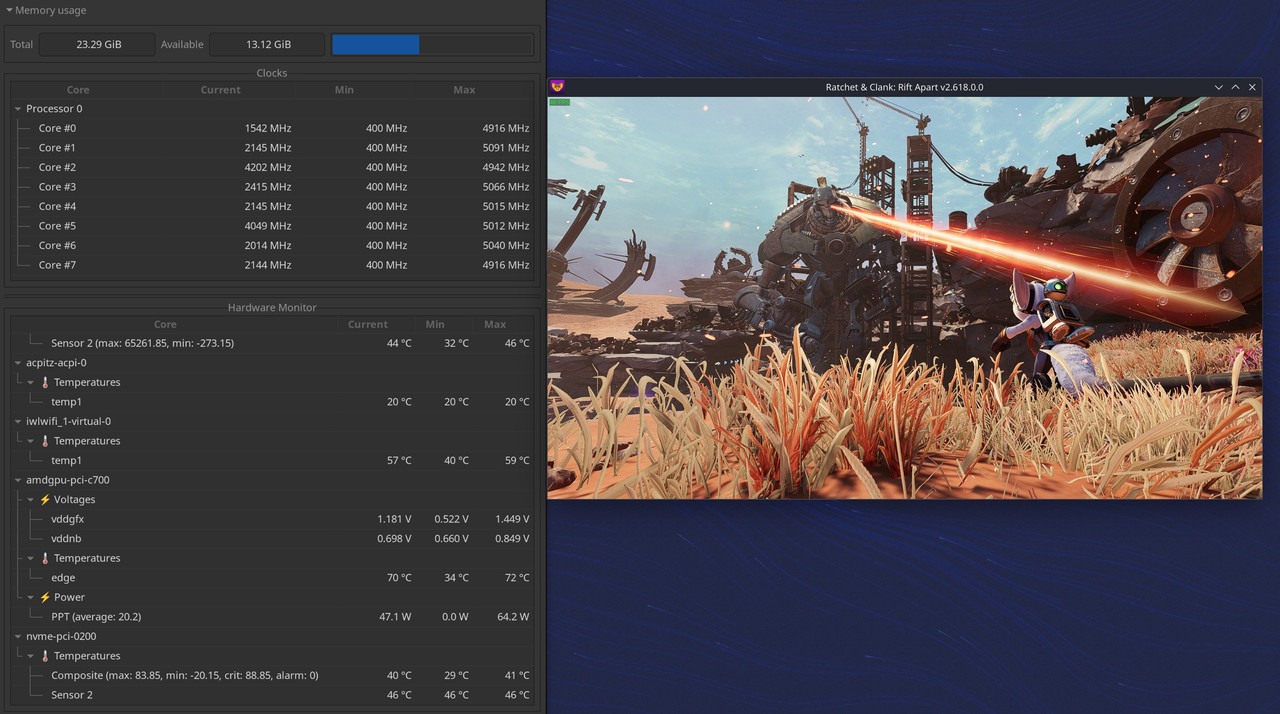Click the 4202 MHz current clock value
The image size is (1280, 714).
point(267,168)
